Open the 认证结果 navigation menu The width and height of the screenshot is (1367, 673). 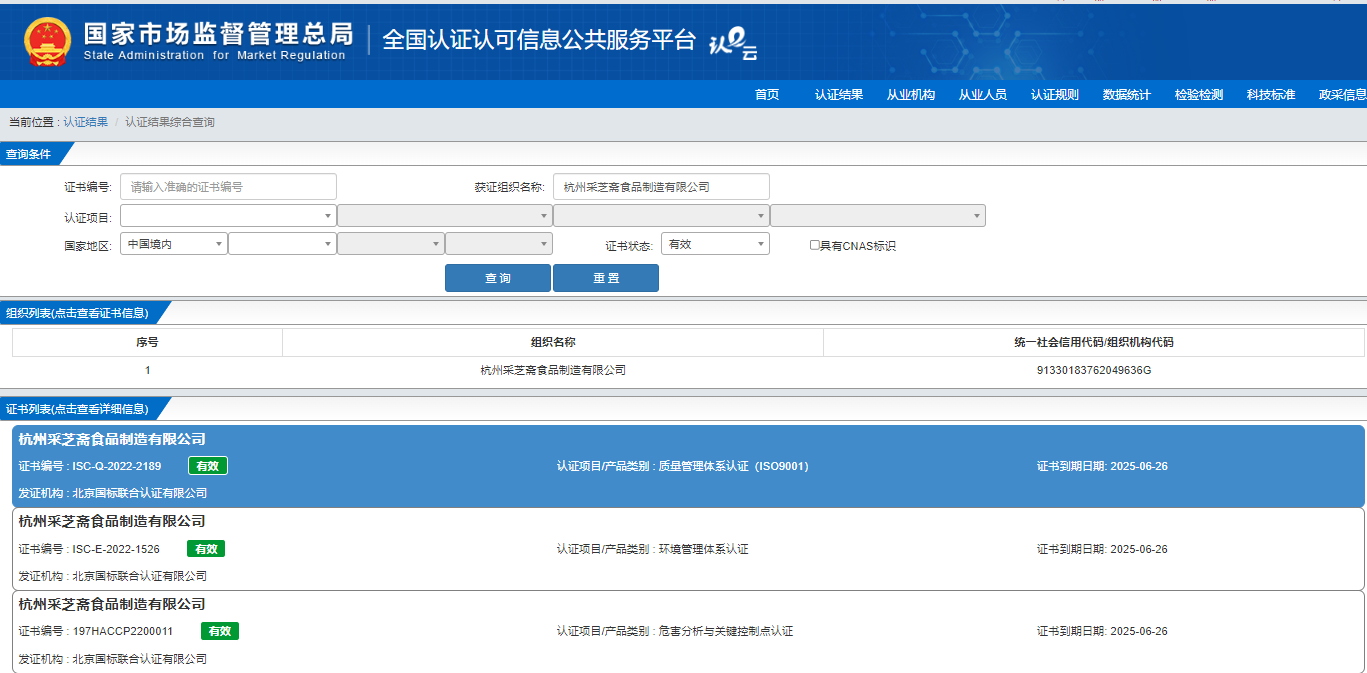pyautogui.click(x=839, y=95)
